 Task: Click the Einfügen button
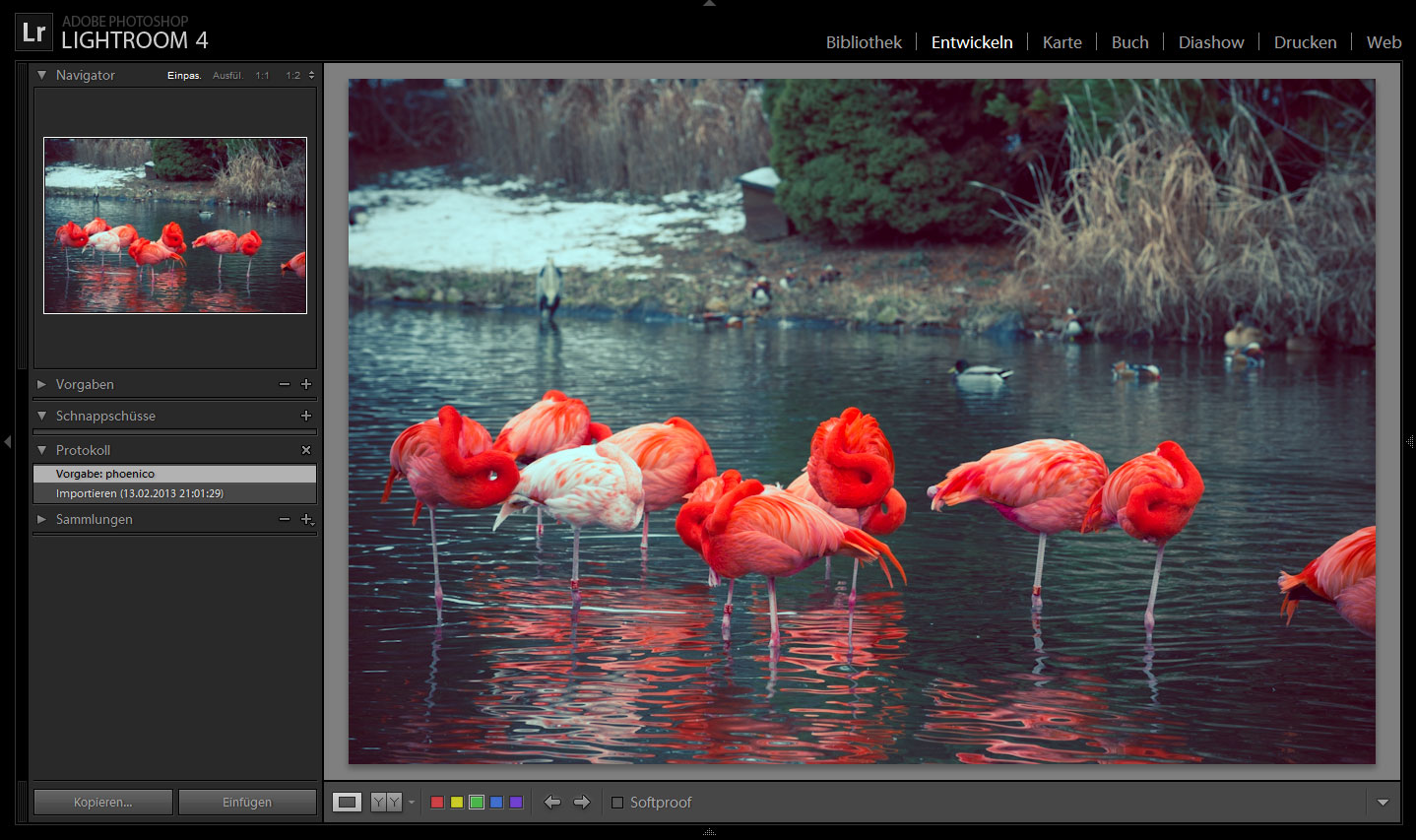pos(247,803)
